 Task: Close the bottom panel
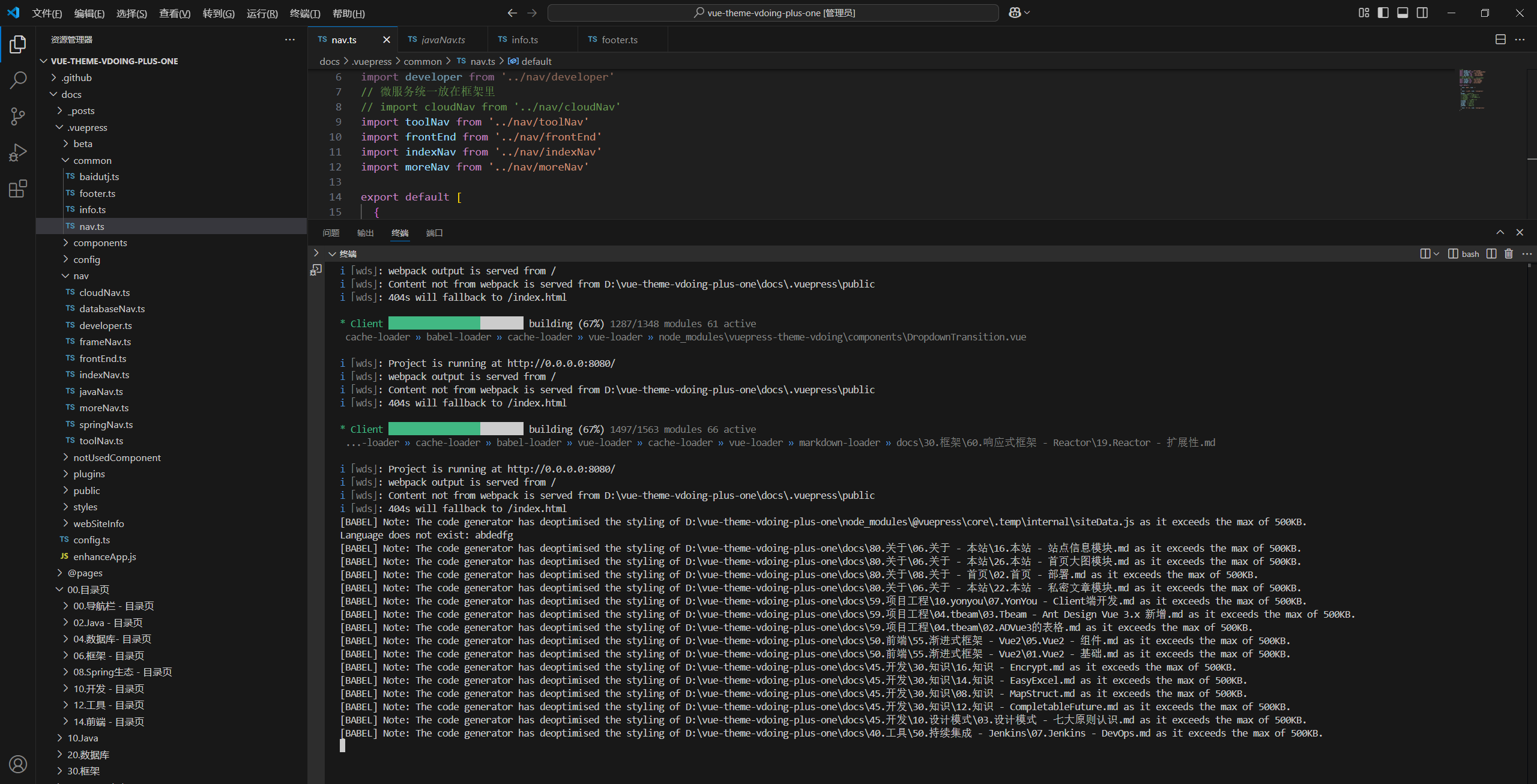tap(1520, 232)
